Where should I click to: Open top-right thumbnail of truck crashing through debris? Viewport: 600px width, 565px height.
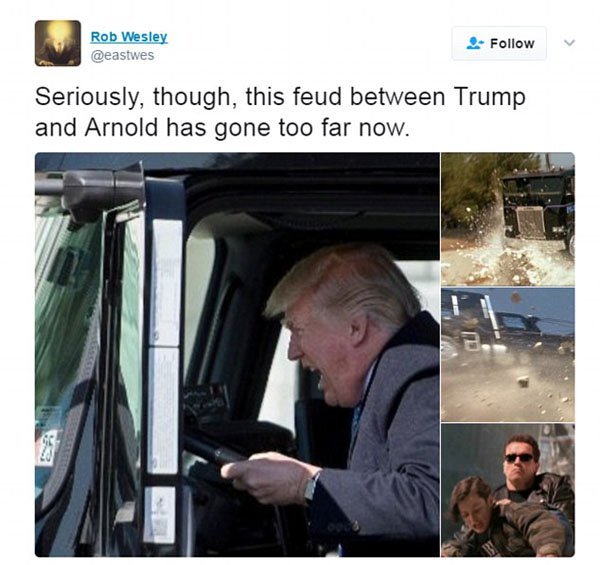pos(508,219)
